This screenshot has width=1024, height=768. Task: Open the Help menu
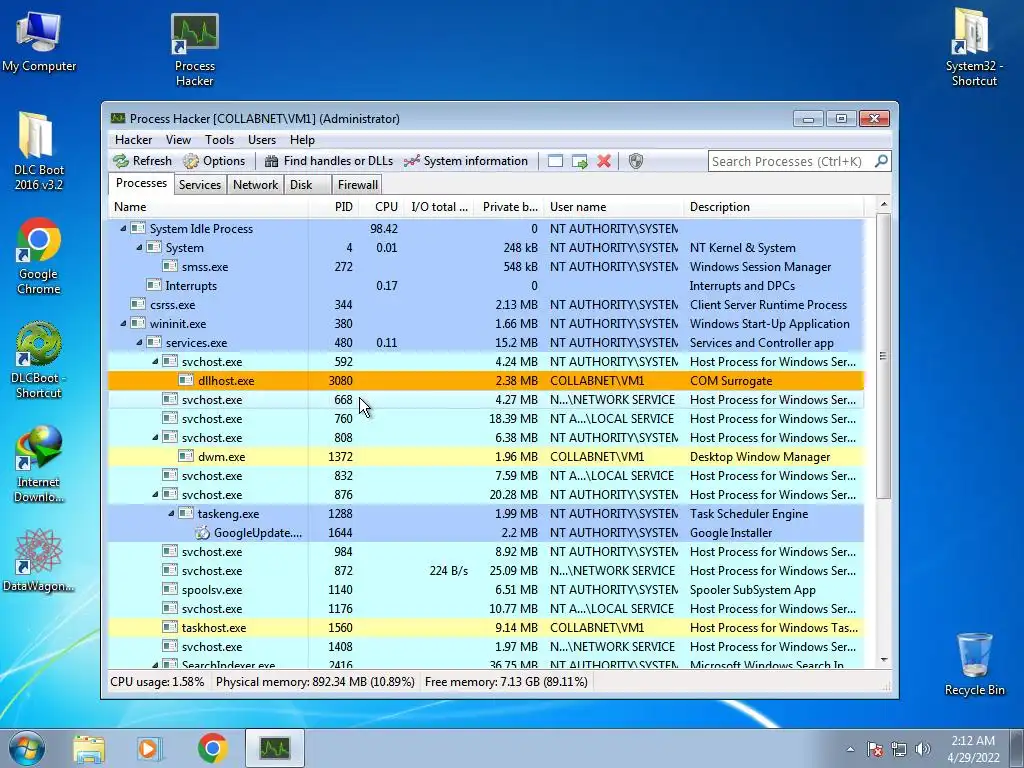tap(302, 140)
